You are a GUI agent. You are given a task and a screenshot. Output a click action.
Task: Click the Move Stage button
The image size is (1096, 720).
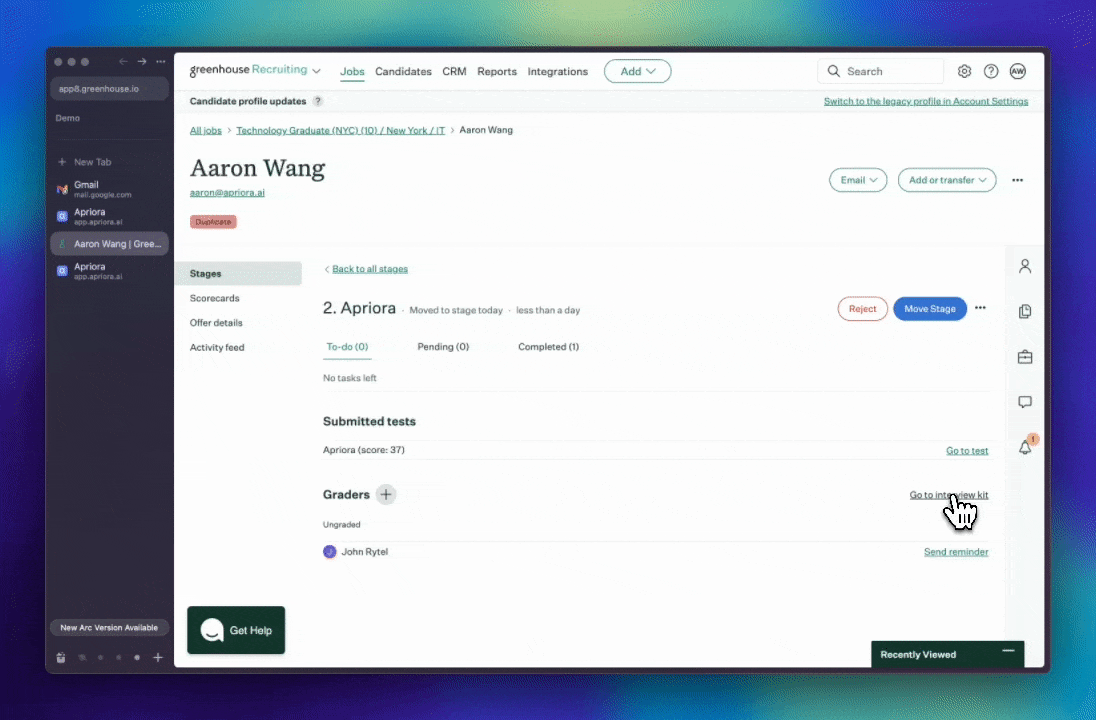[x=930, y=308]
